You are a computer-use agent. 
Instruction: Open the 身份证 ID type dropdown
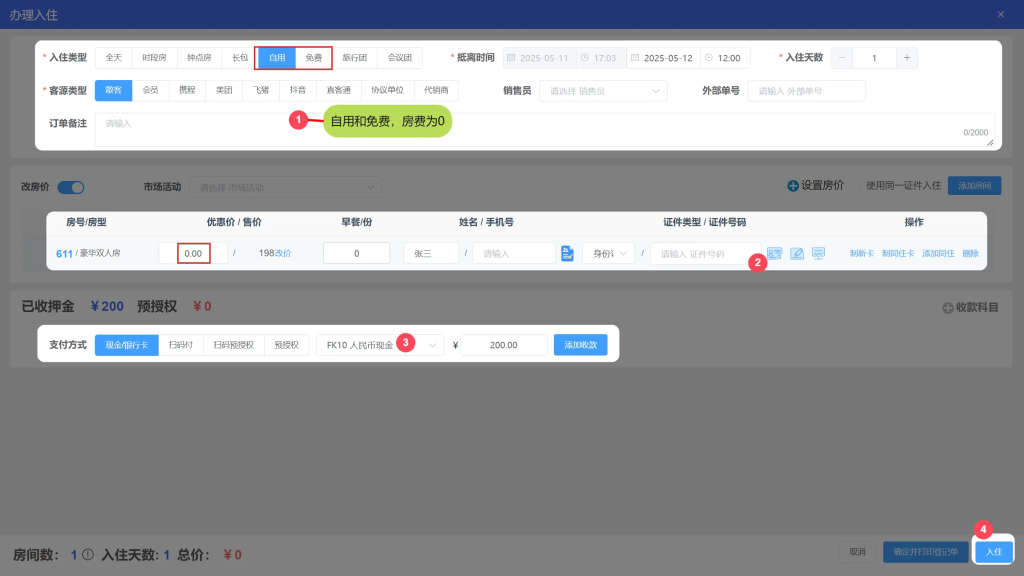pos(608,254)
